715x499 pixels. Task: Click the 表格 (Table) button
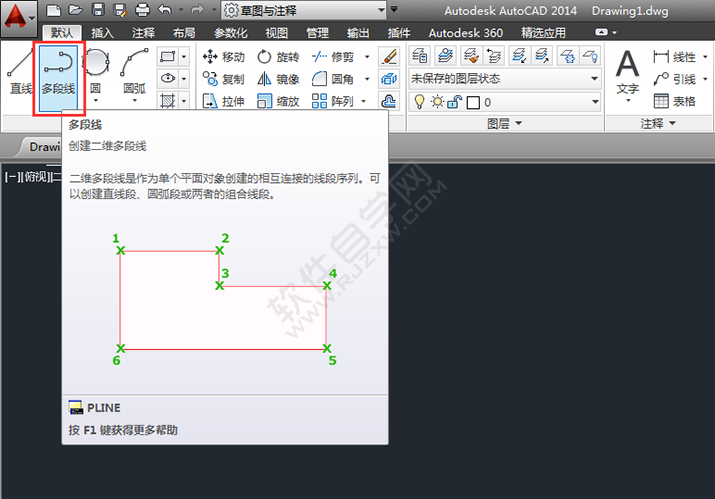[x=675, y=101]
